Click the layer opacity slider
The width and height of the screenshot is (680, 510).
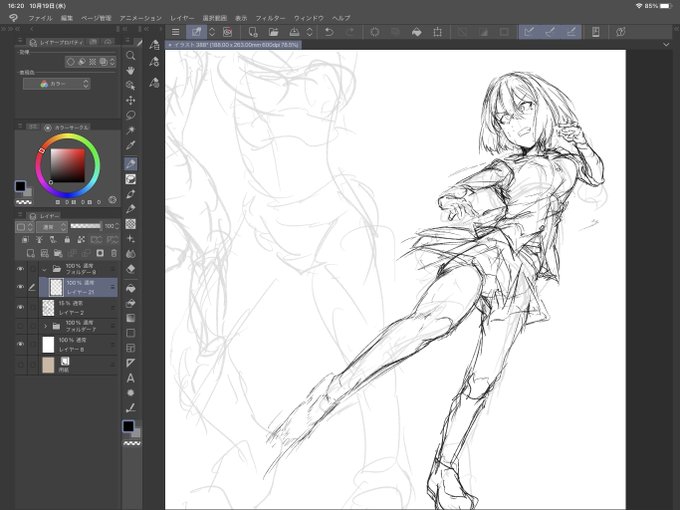click(85, 226)
